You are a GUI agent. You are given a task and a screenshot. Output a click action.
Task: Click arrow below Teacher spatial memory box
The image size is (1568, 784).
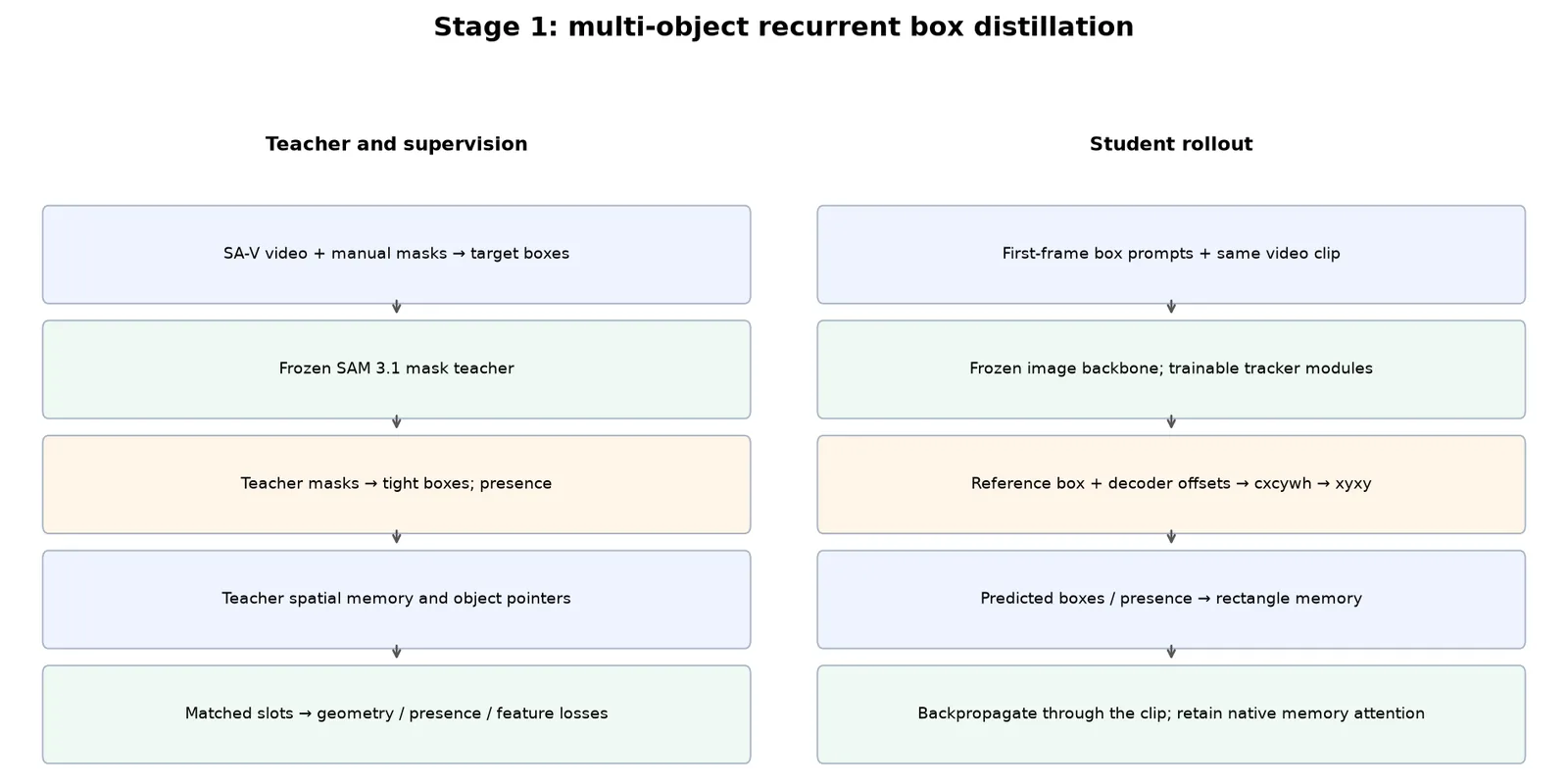(x=396, y=654)
